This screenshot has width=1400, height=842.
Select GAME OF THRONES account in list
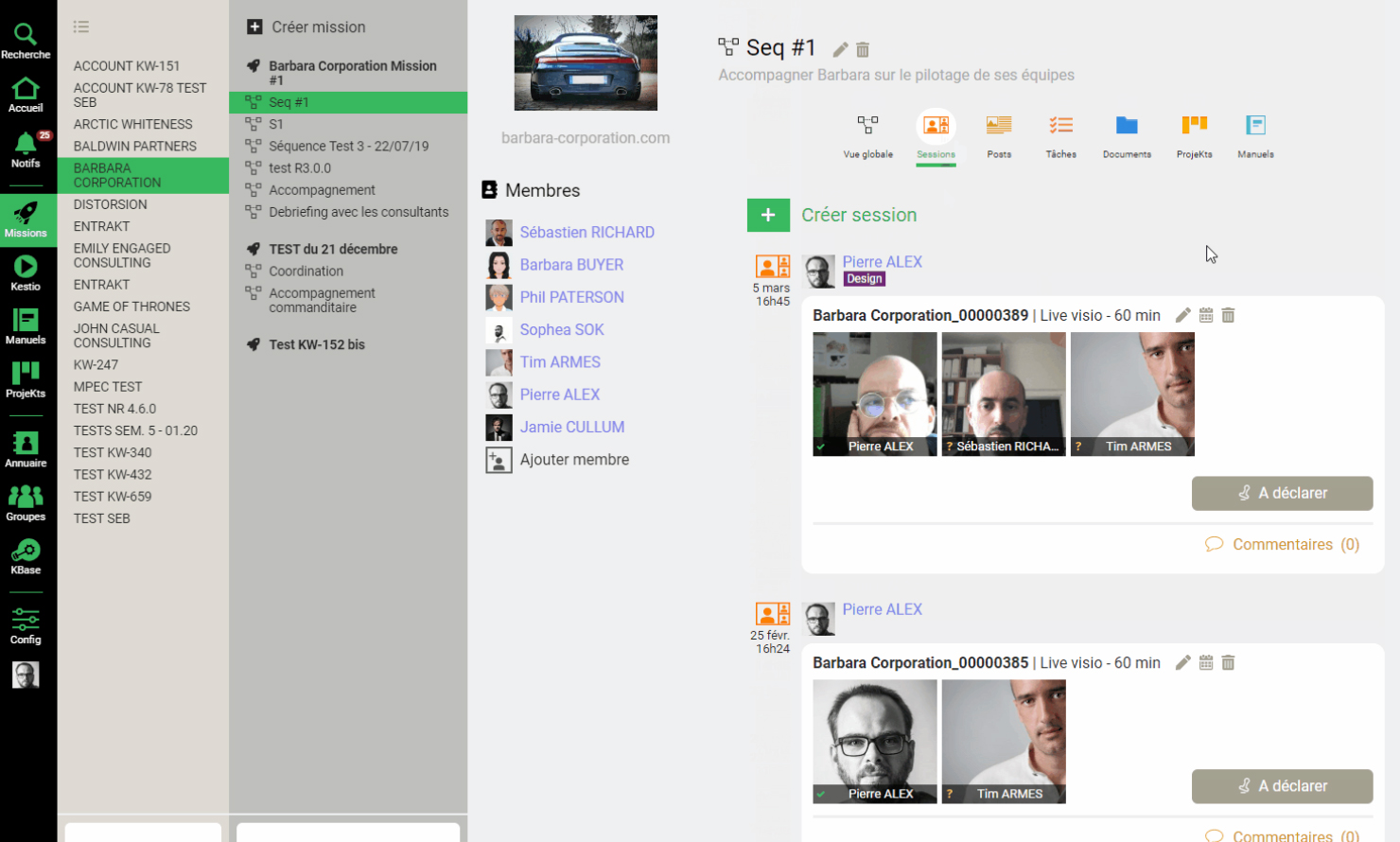131,307
